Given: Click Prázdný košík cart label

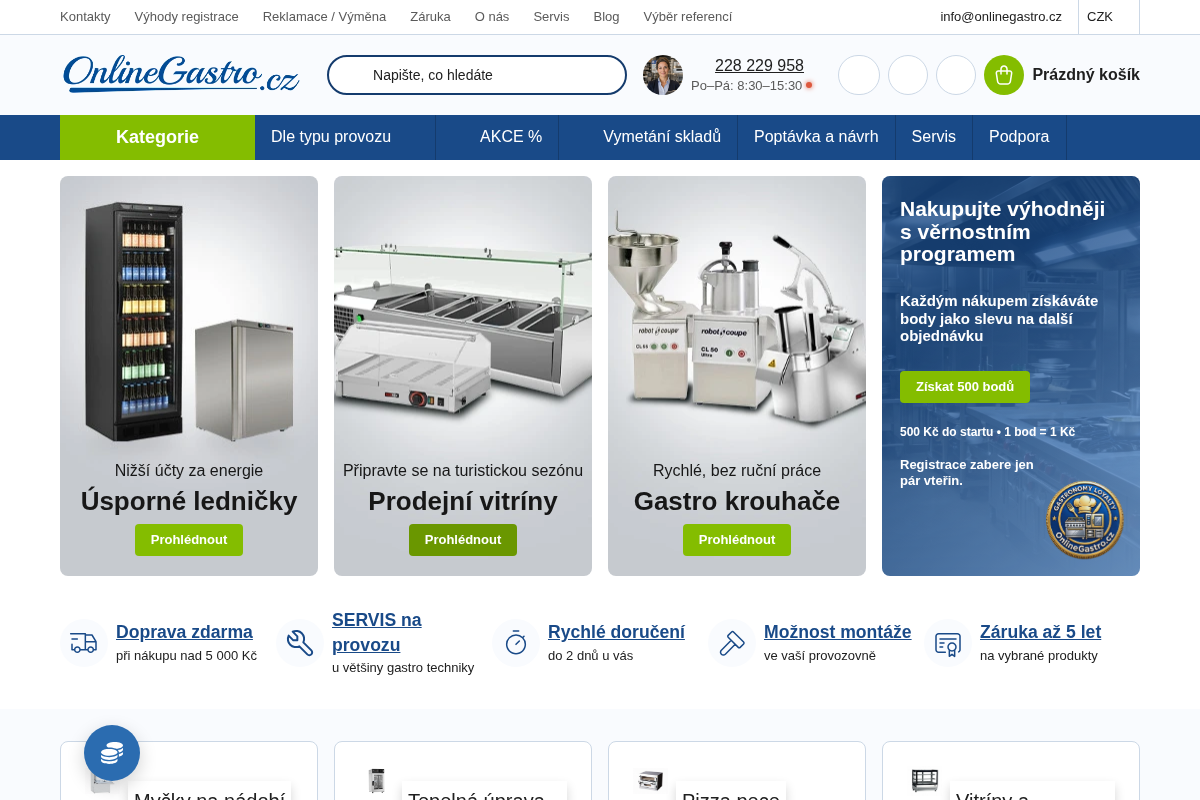Looking at the screenshot, I should pos(1086,75).
